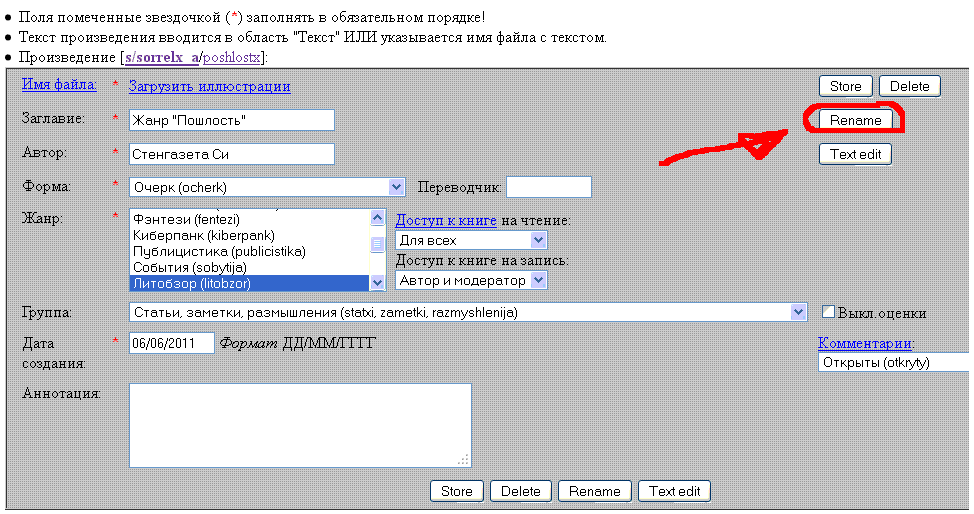Image resolution: width=974 pixels, height=514 pixels.
Task: Toggle the Выкл.оценки checkbox
Action: click(x=828, y=312)
